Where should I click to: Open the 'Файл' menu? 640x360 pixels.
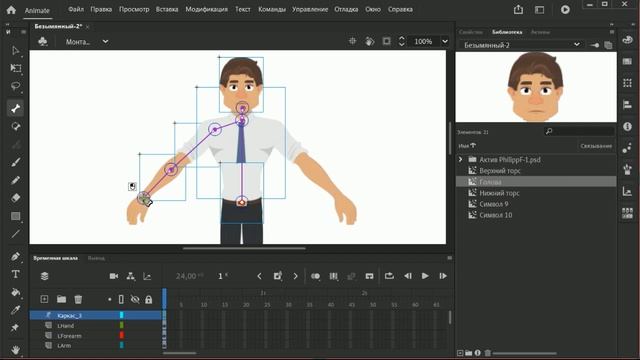[x=76, y=9]
